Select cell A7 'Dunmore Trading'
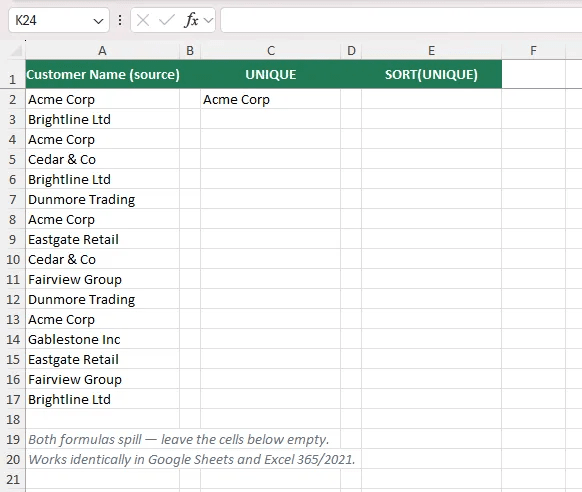The width and height of the screenshot is (582, 492). tap(103, 199)
